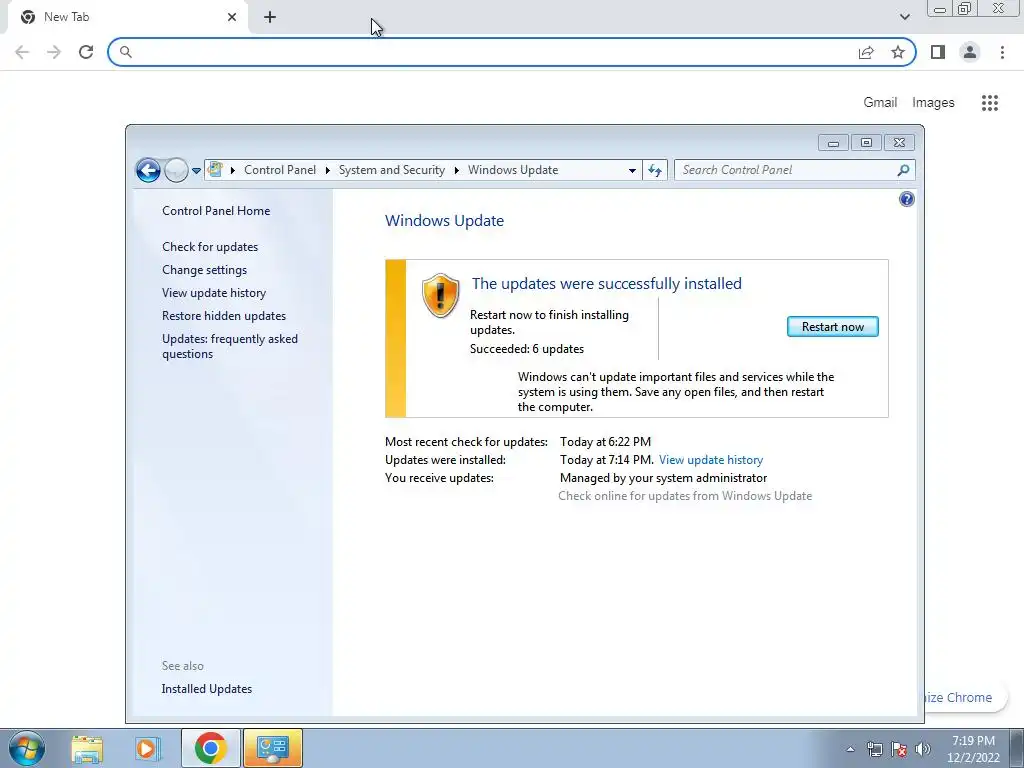Open Action Center flag icon
The image size is (1024, 768).
tap(899, 749)
